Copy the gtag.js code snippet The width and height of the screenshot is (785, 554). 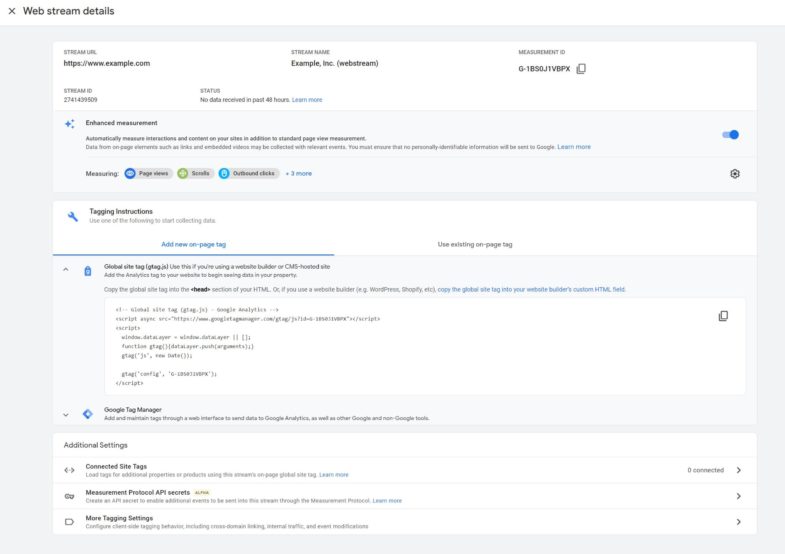point(723,316)
